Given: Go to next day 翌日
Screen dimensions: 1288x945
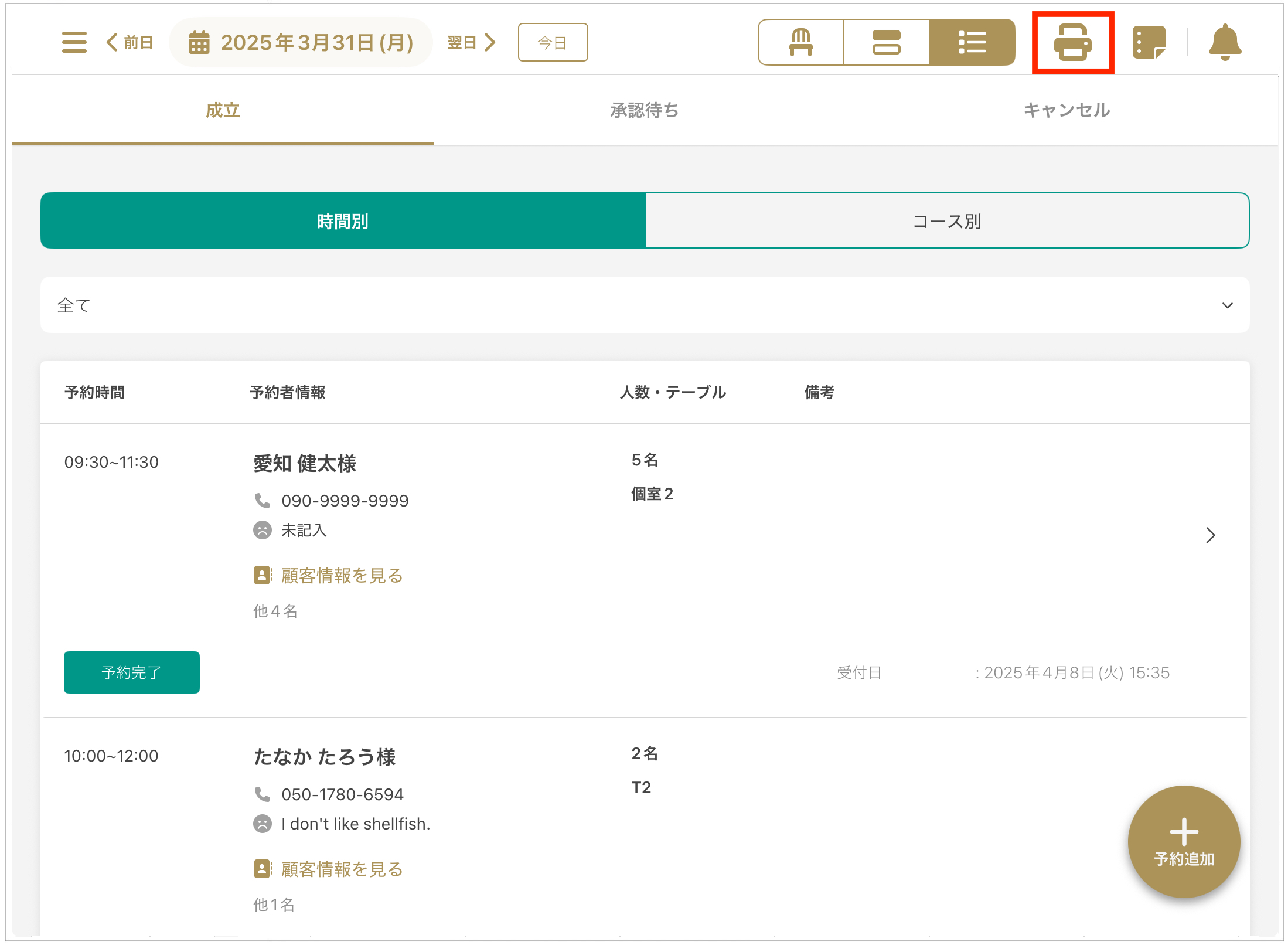Looking at the screenshot, I should tap(472, 42).
